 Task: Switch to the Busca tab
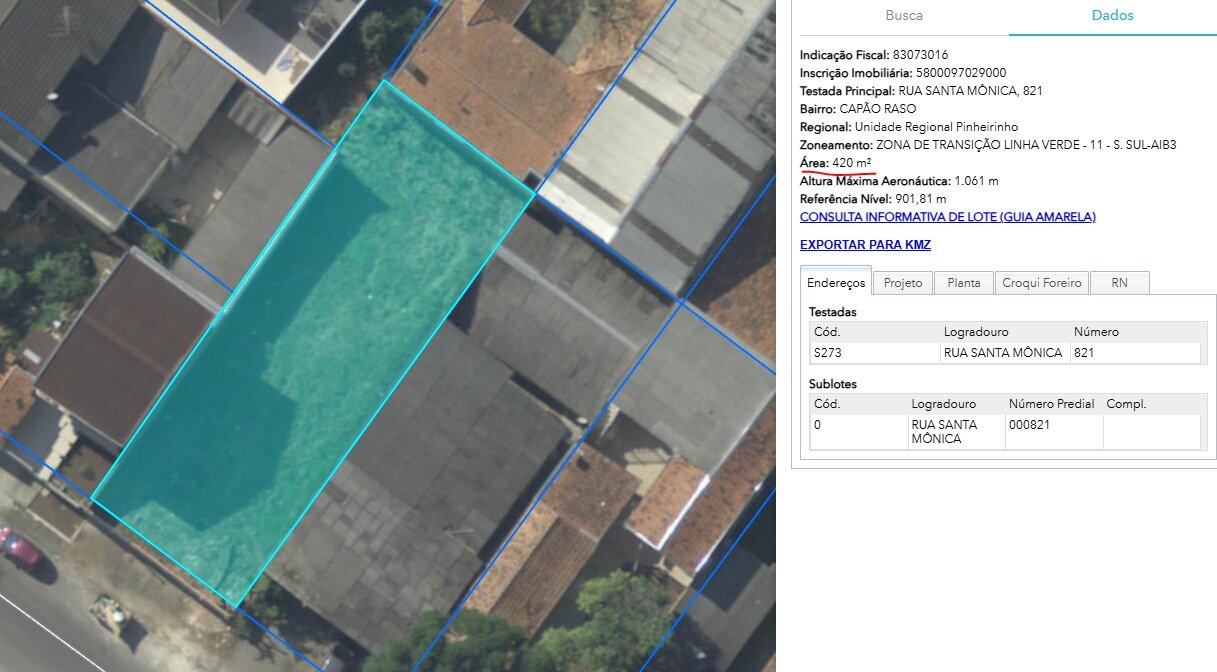(x=904, y=16)
